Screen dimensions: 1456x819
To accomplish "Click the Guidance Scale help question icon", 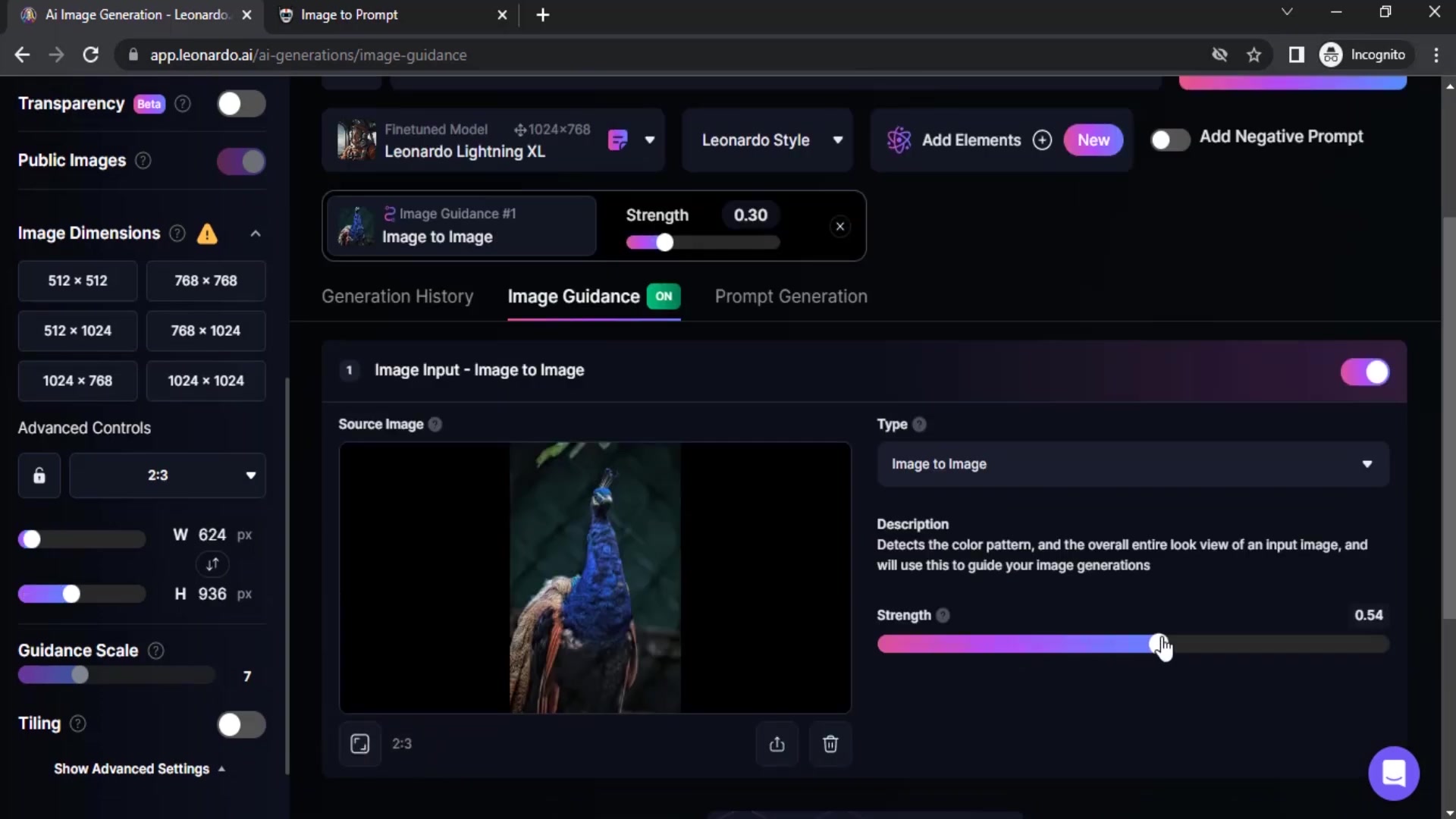I will (x=155, y=651).
